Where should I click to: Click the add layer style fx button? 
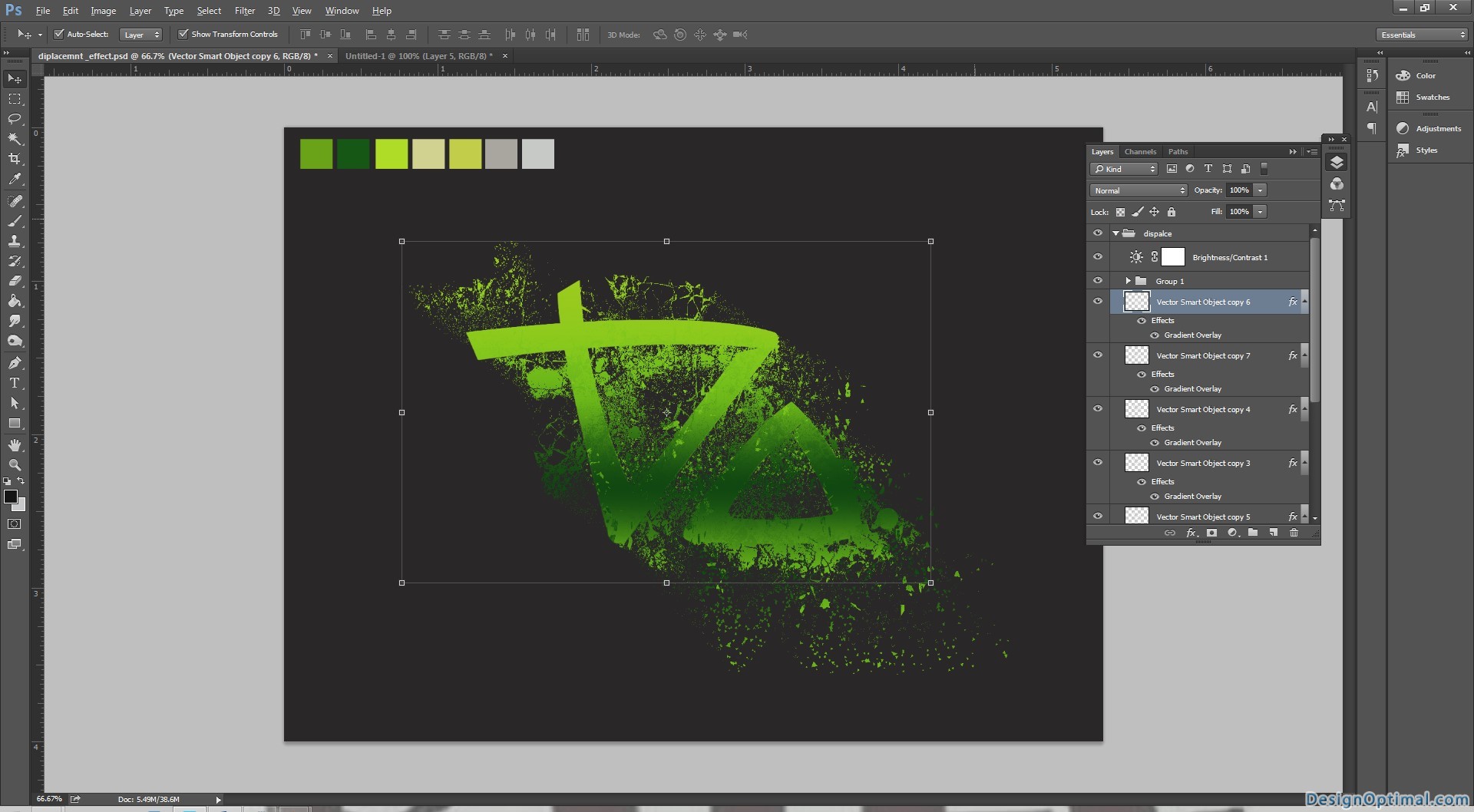1191,533
